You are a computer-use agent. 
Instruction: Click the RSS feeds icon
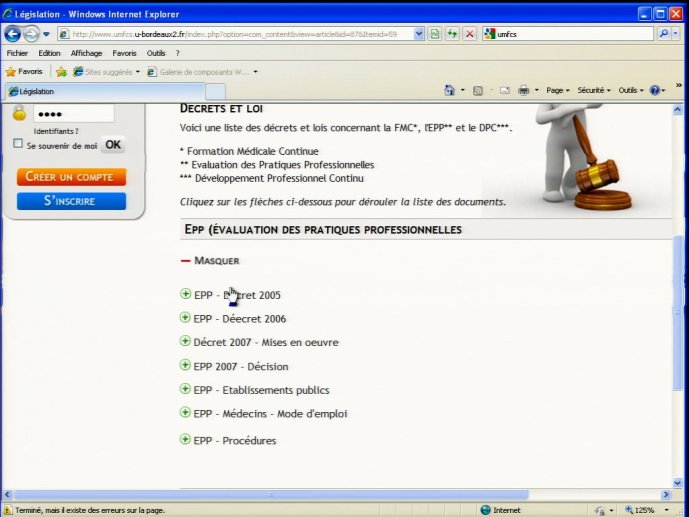click(x=478, y=90)
